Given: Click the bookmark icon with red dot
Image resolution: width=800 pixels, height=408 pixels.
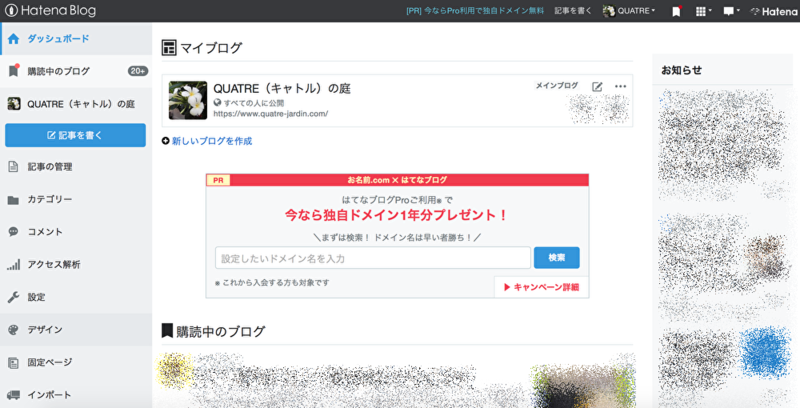Looking at the screenshot, I should 677,11.
